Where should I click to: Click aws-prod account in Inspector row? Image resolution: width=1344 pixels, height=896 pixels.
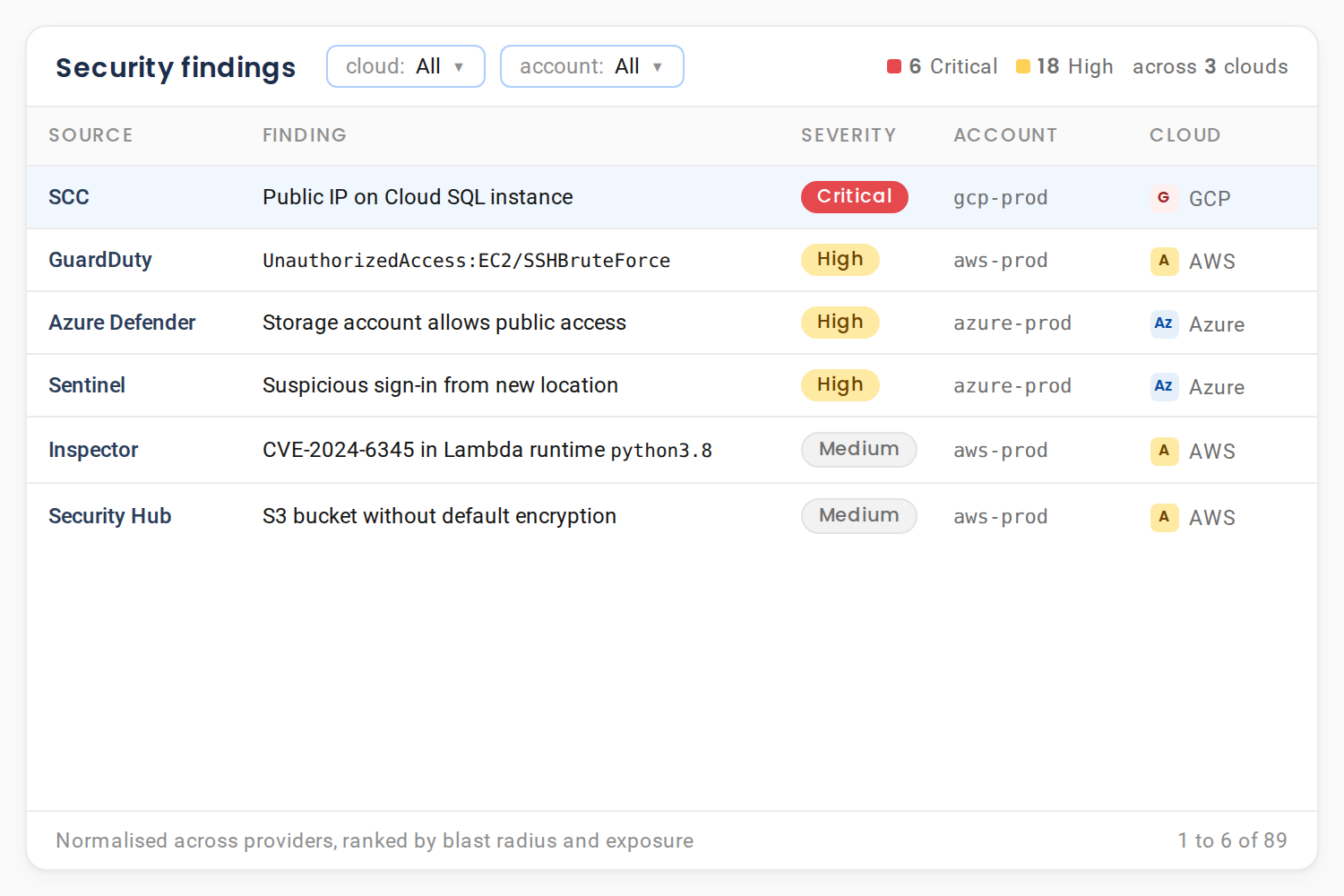1001,451
